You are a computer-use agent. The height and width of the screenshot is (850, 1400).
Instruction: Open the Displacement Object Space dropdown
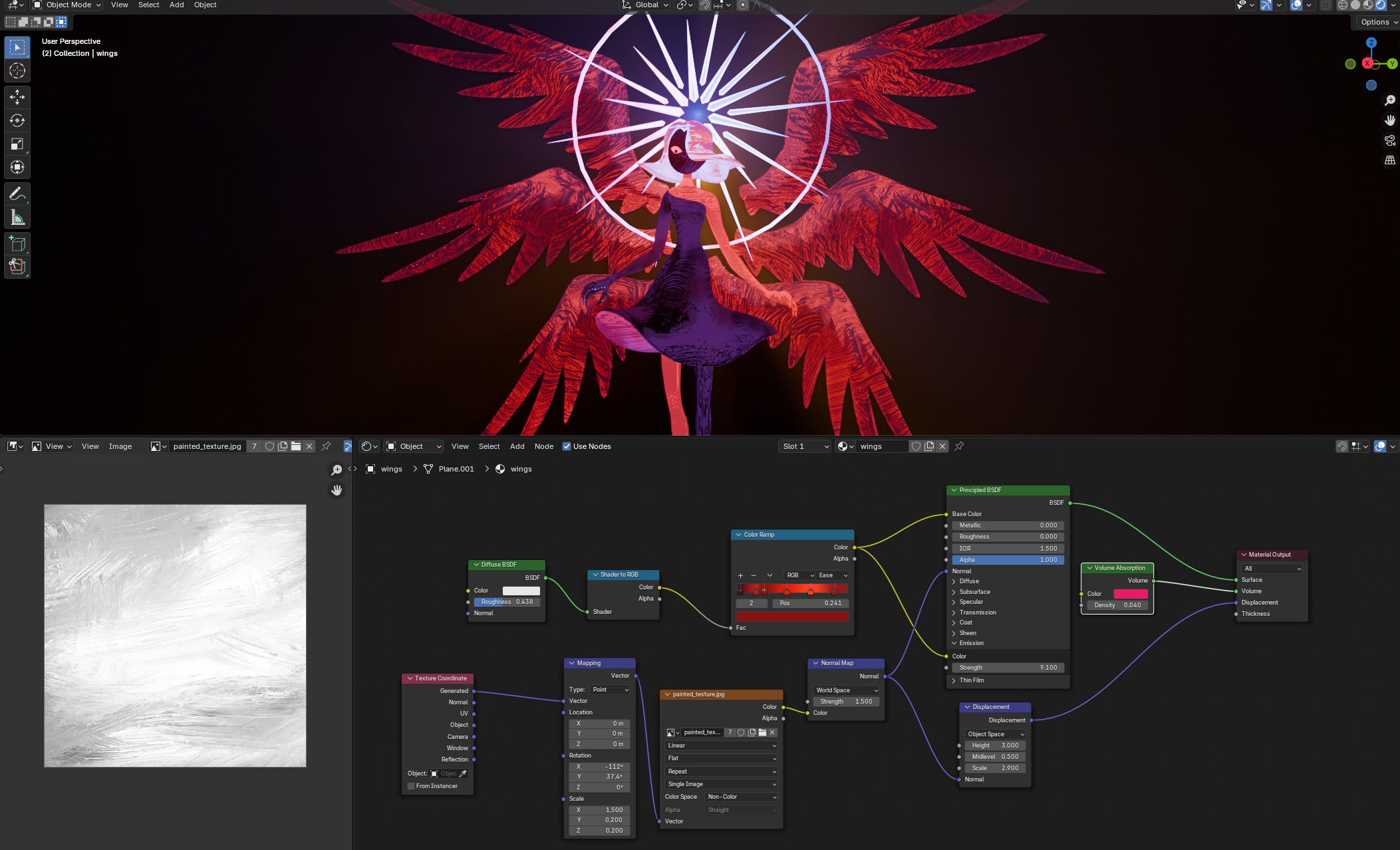pos(996,734)
